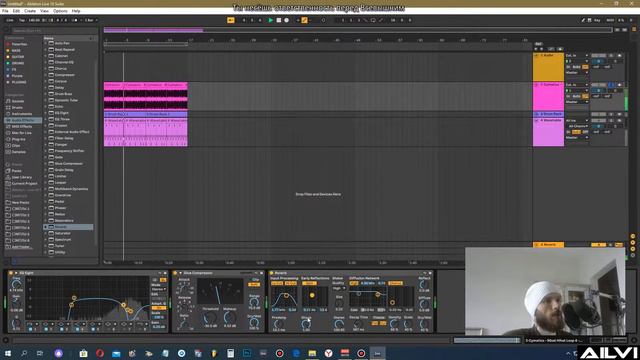Open the View menu
640x360 pixels.
[44, 11]
